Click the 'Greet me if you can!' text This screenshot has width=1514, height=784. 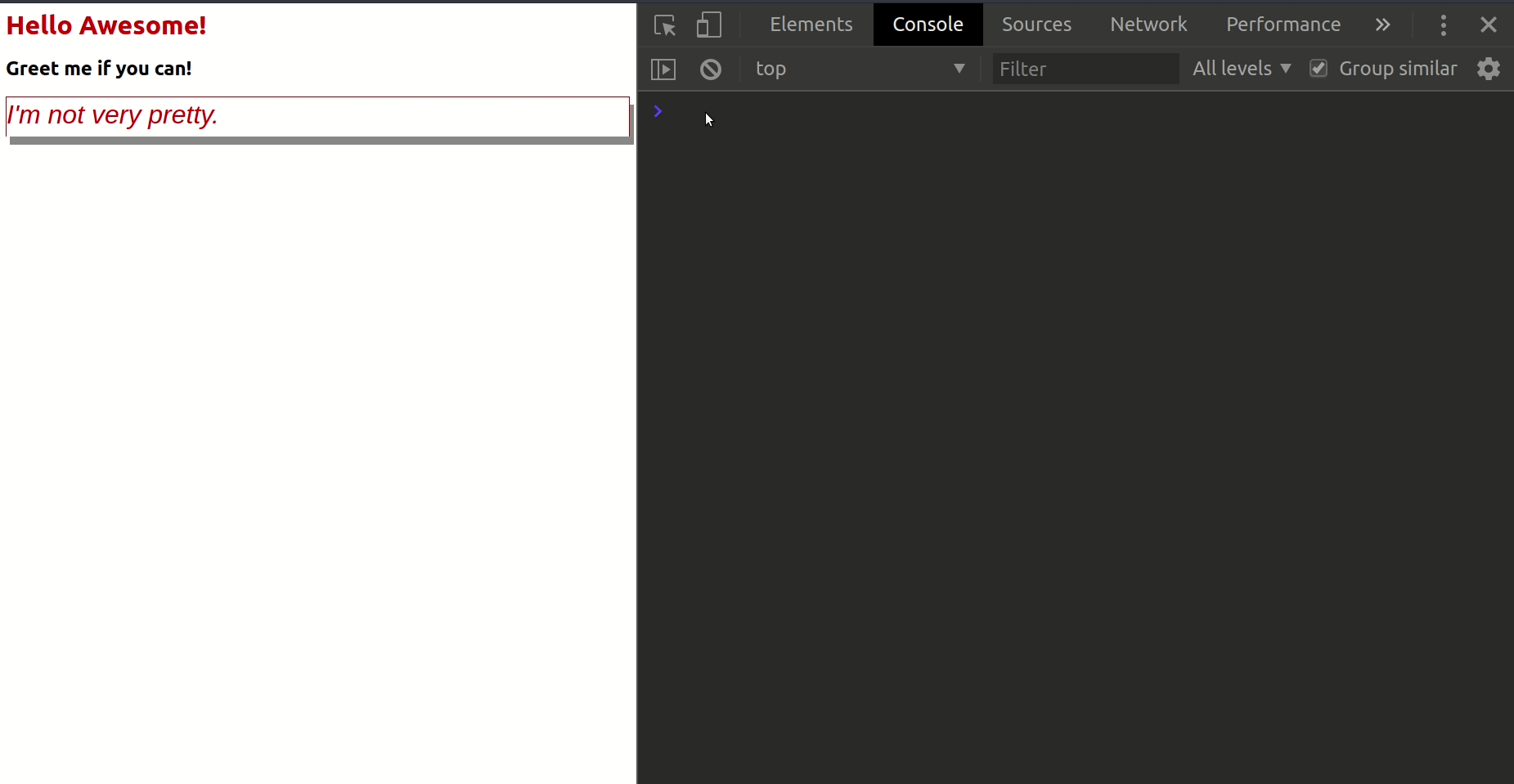[99, 69]
